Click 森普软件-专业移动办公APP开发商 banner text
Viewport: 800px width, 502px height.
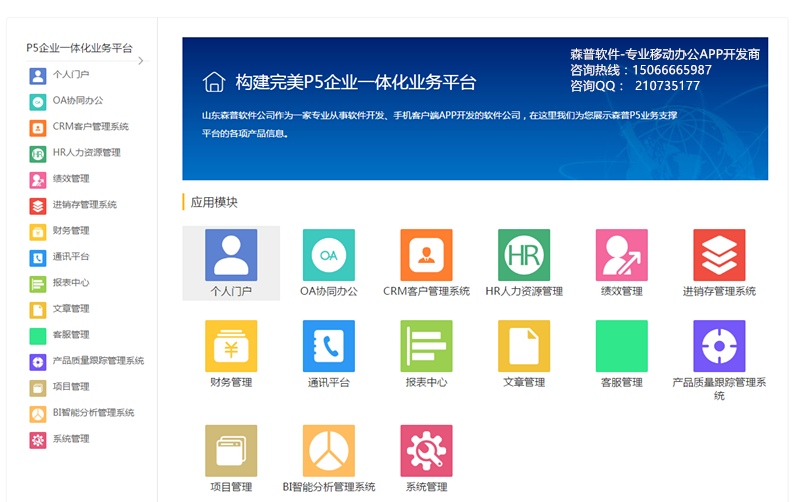coord(665,54)
